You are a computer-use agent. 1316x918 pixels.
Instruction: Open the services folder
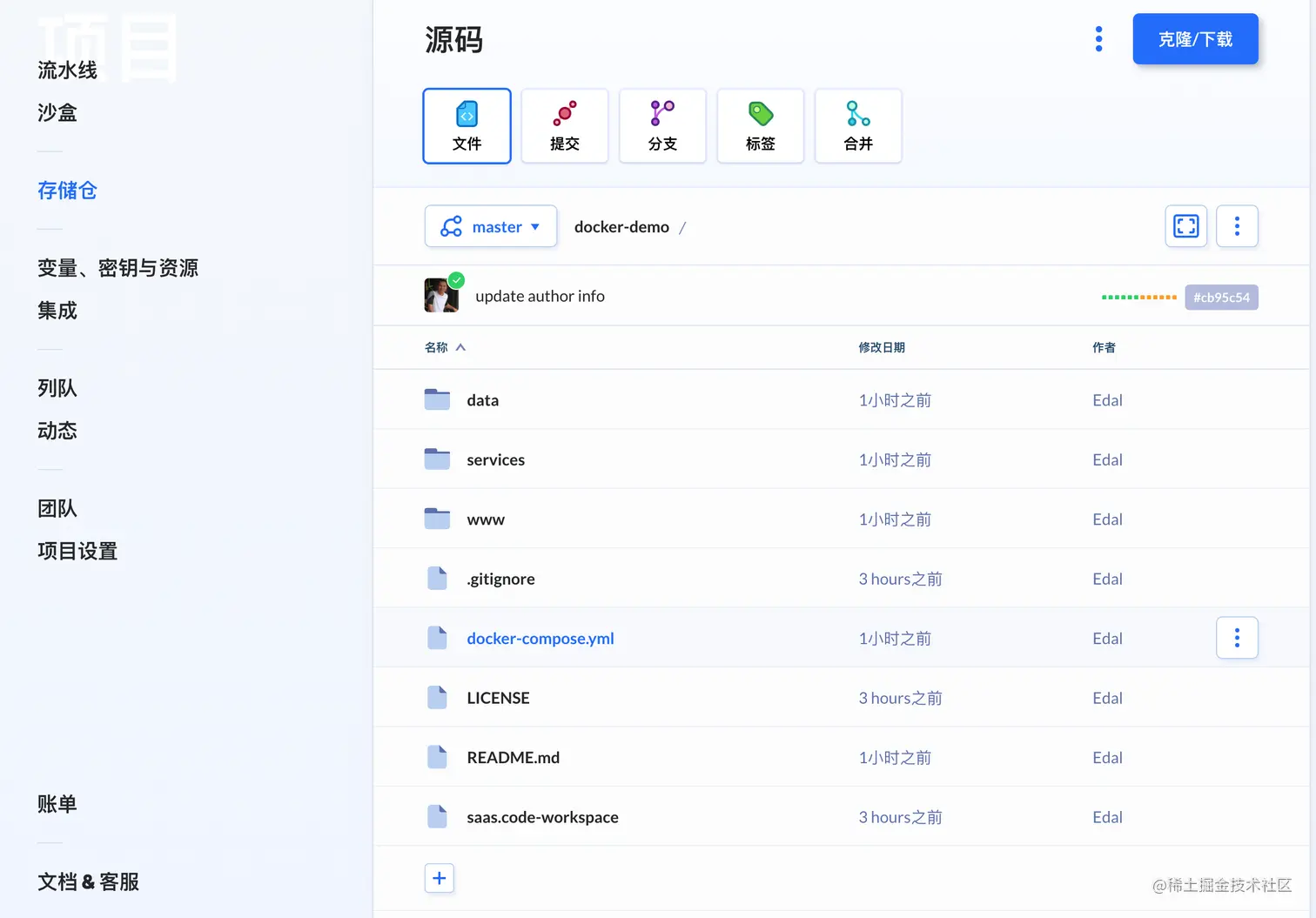click(x=495, y=459)
